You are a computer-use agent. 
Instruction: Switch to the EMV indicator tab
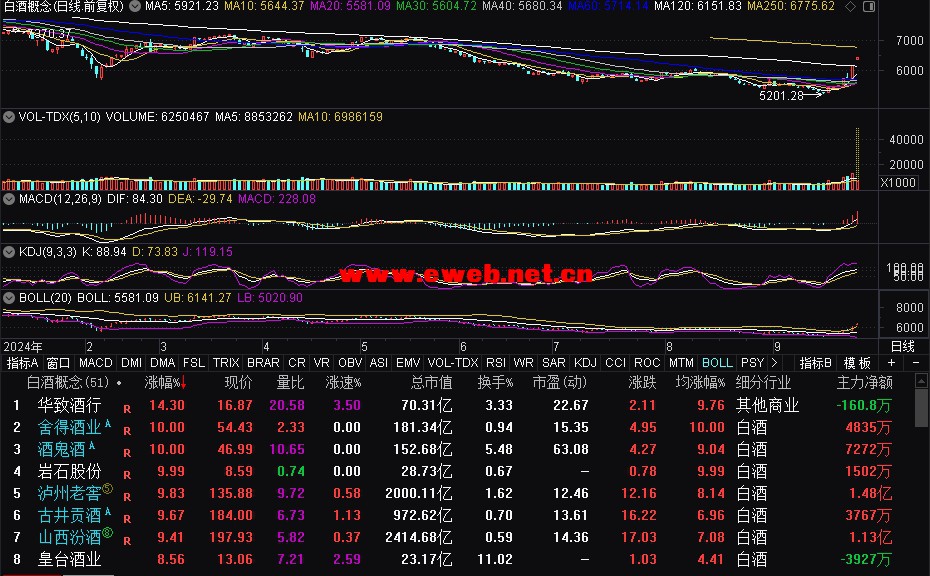pyautogui.click(x=408, y=362)
